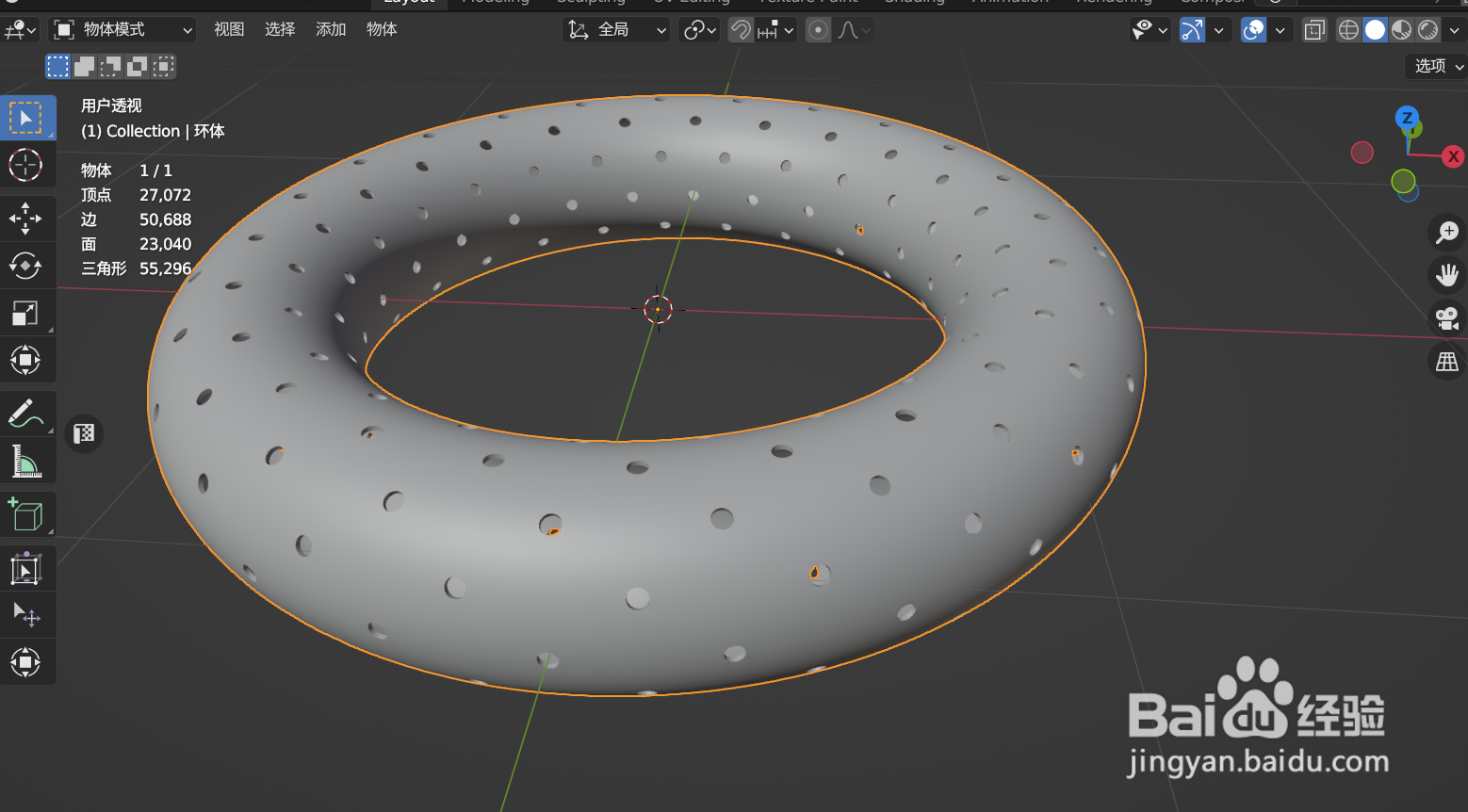Click the zoom magnifier navigation button

pyautogui.click(x=1446, y=232)
